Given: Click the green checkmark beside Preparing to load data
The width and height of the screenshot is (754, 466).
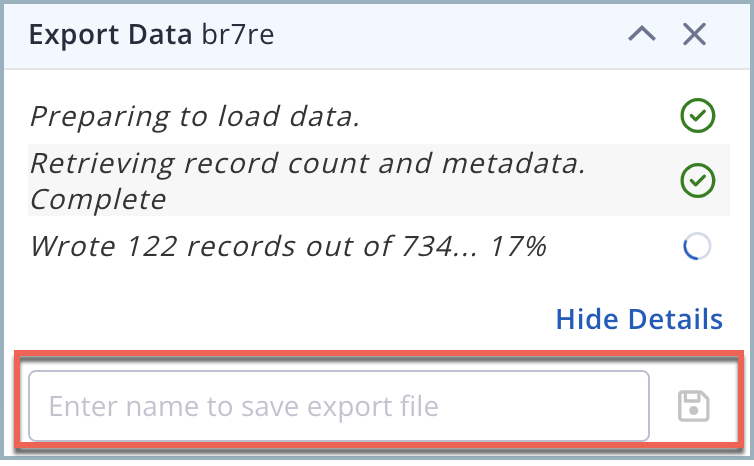Looking at the screenshot, I should 697,117.
